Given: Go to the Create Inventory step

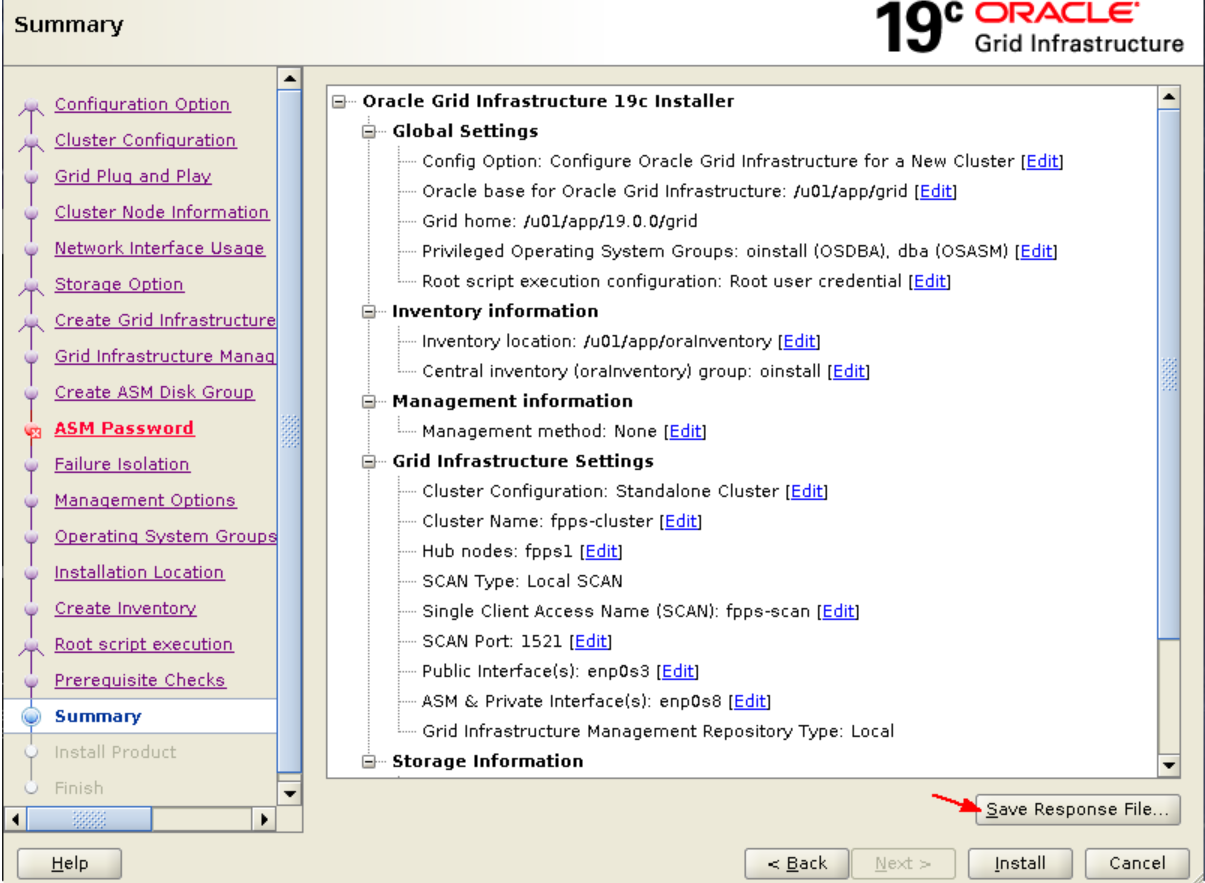Looking at the screenshot, I should click(x=125, y=608).
